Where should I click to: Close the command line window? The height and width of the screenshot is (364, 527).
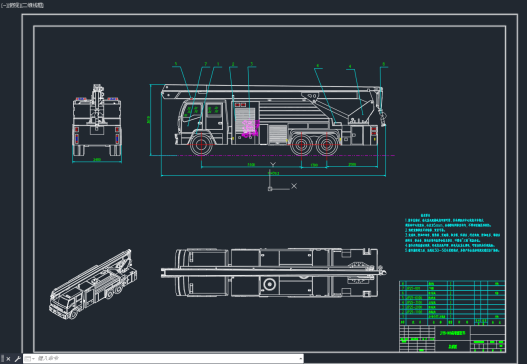point(8,359)
